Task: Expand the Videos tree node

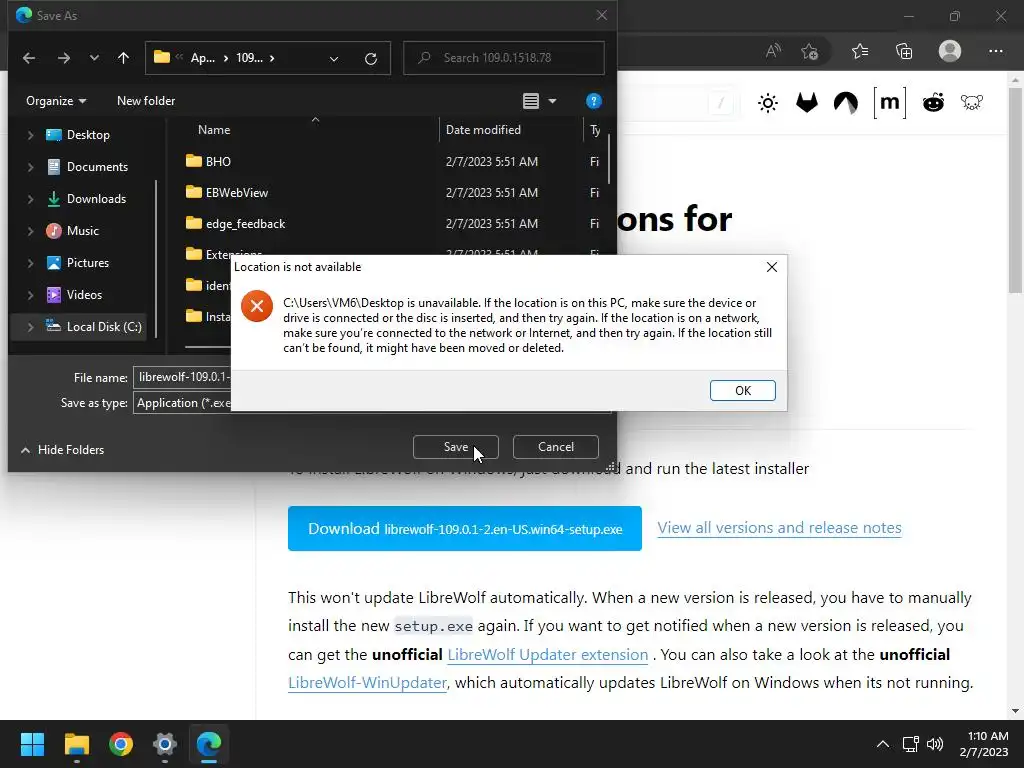Action: [x=30, y=295]
